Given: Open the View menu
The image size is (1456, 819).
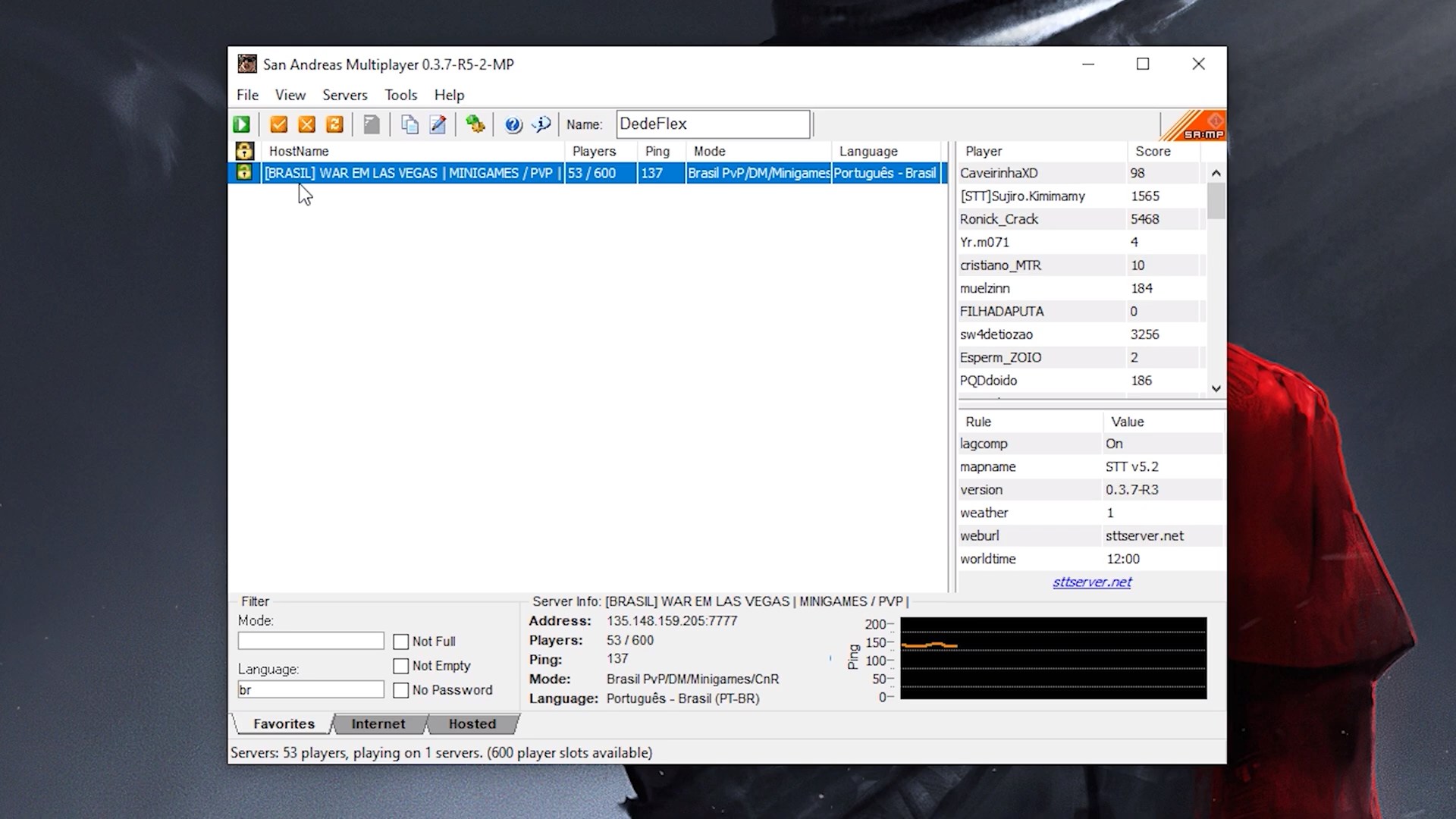Looking at the screenshot, I should pyautogui.click(x=290, y=95).
